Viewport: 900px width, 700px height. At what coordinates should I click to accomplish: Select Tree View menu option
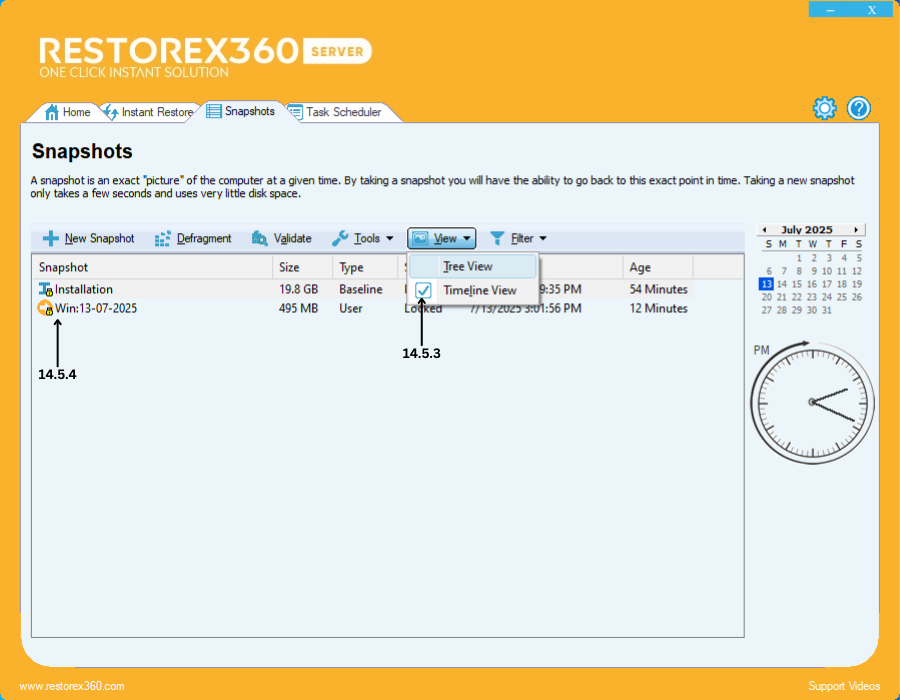[473, 267]
